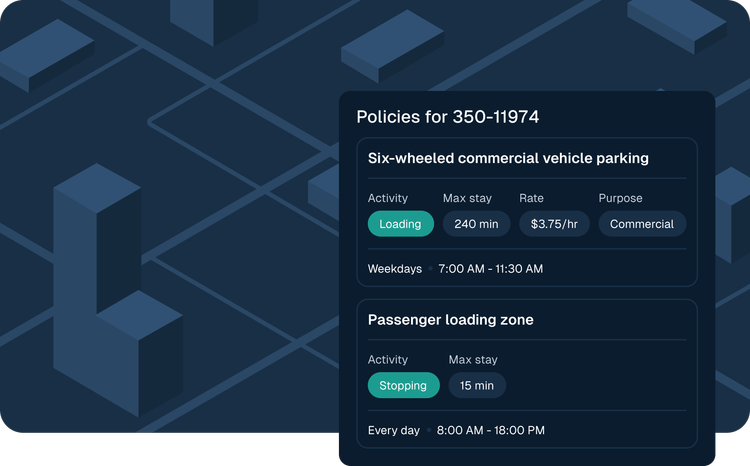Click the Weekdays schedule label
Screen dimensions: 750x466
click(394, 269)
